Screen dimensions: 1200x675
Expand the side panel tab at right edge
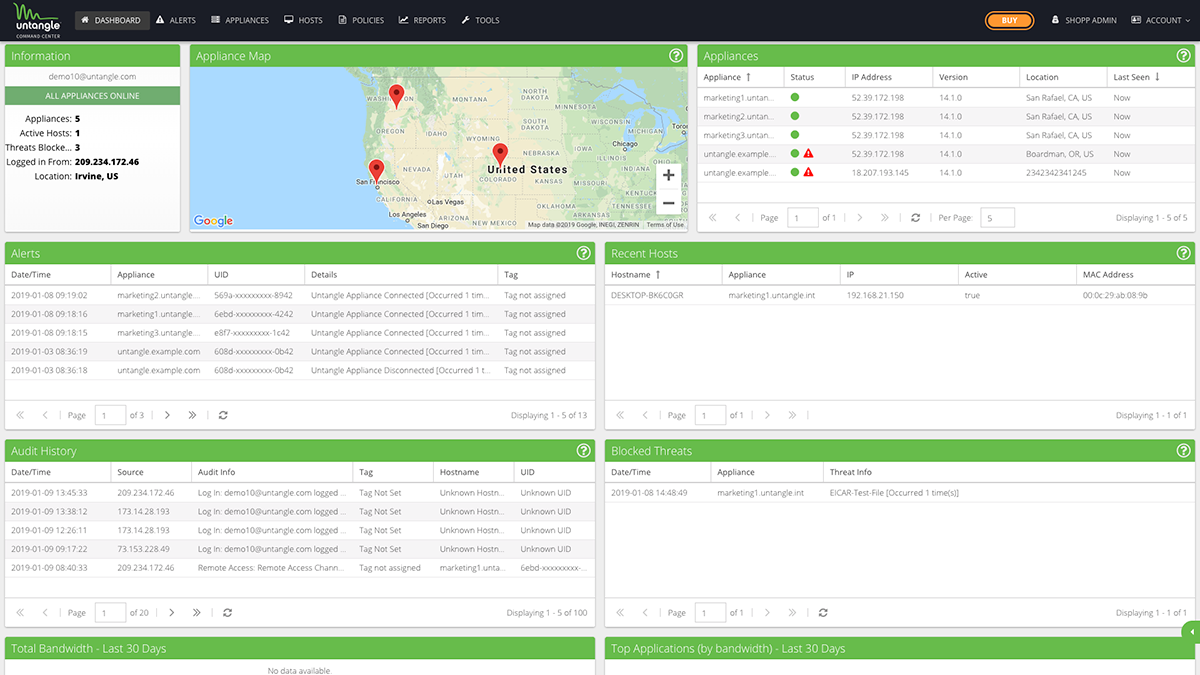(1191, 631)
